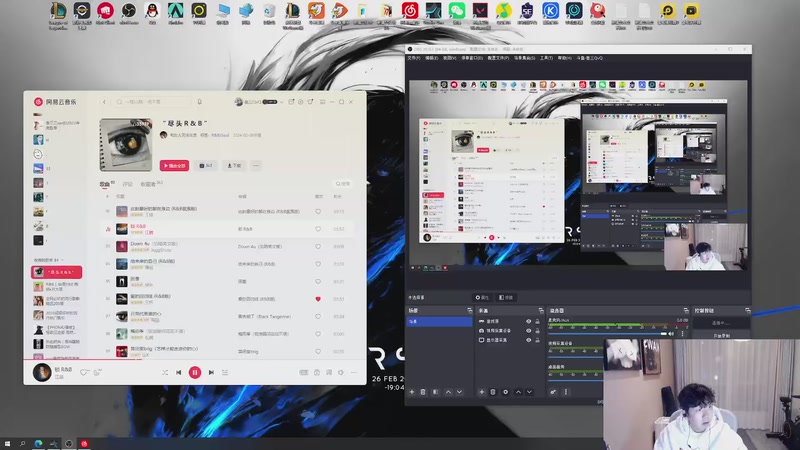Select the songs tab of playlist
The width and height of the screenshot is (800, 450).
point(105,184)
